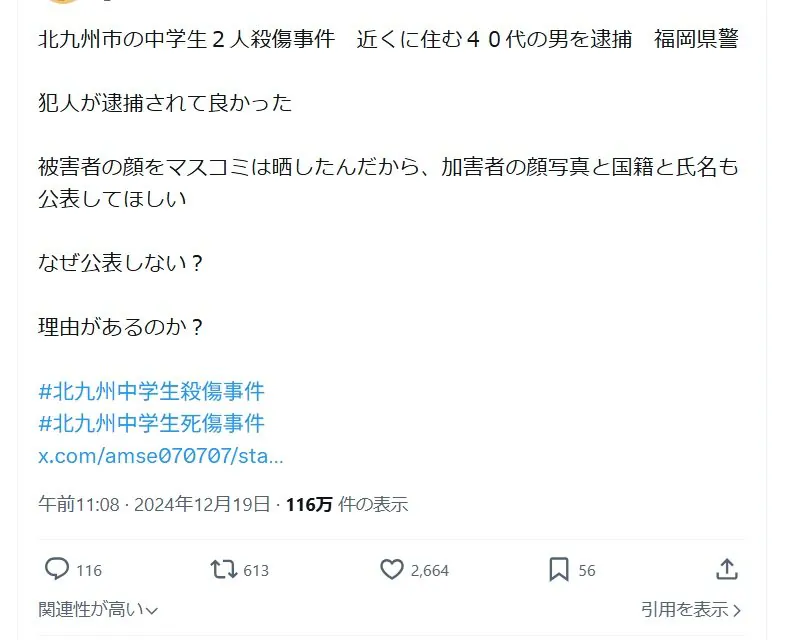
Task: Expand the 関連性が高い sort dropdown
Action: tap(97, 609)
